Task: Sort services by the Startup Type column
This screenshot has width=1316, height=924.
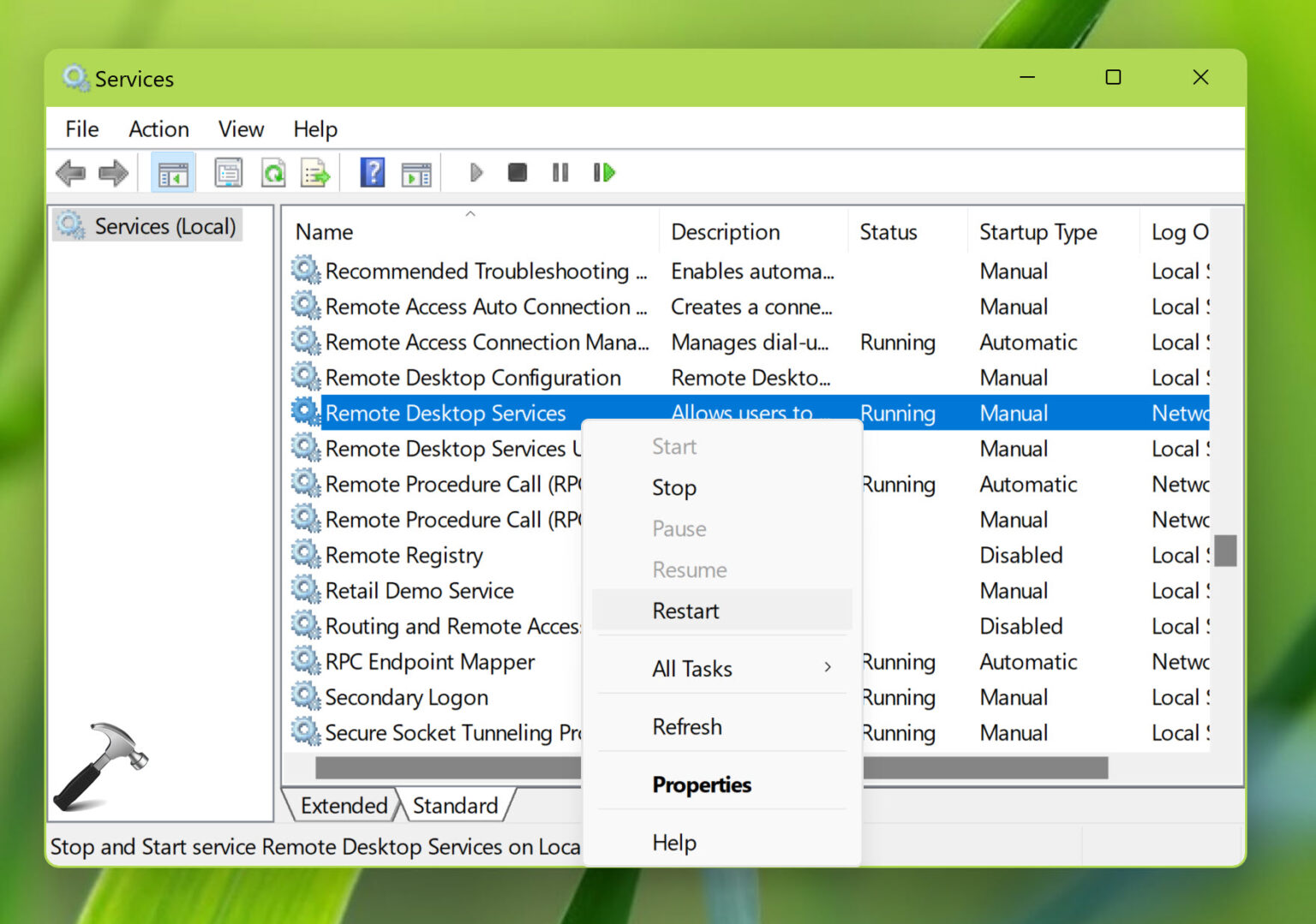Action: point(1037,231)
